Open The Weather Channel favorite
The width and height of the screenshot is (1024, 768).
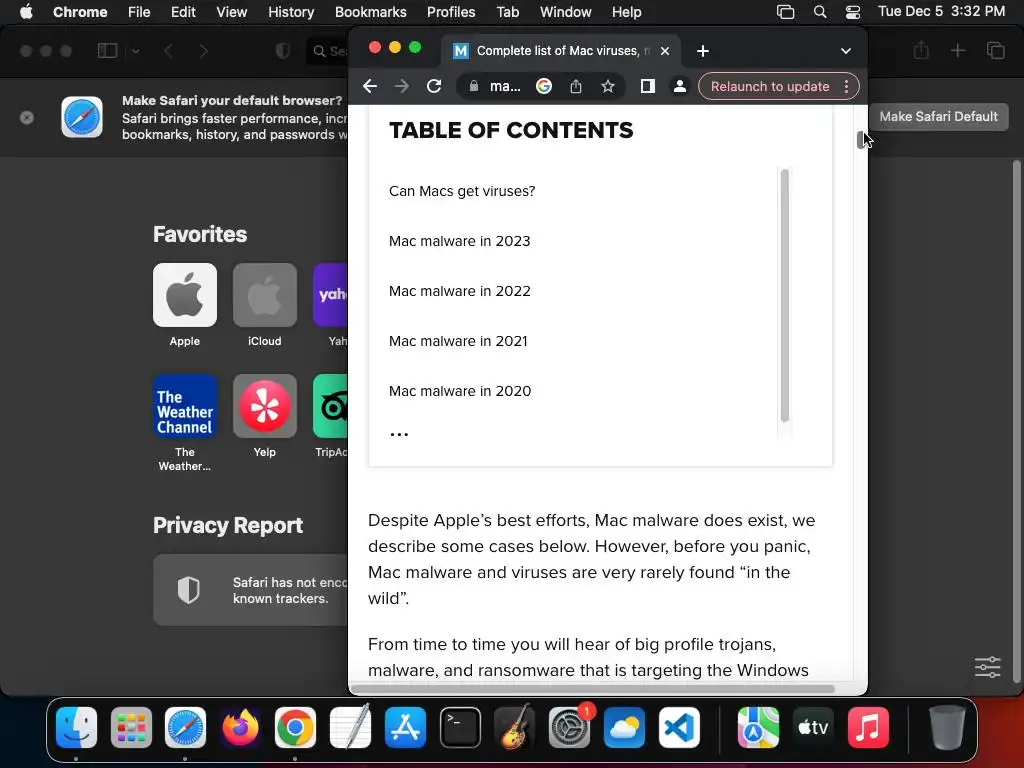185,406
